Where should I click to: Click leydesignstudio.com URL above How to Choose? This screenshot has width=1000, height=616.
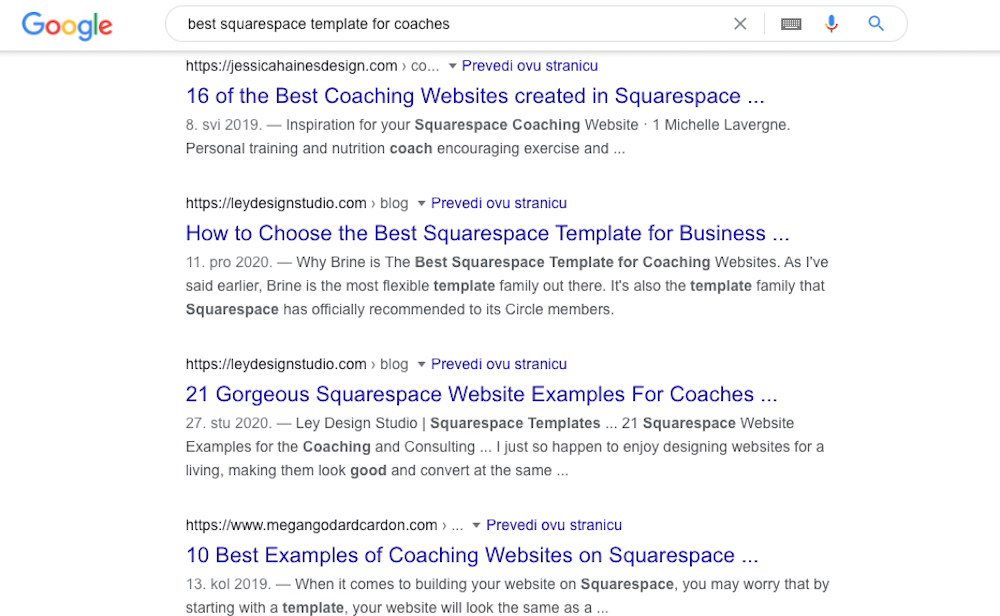(276, 203)
